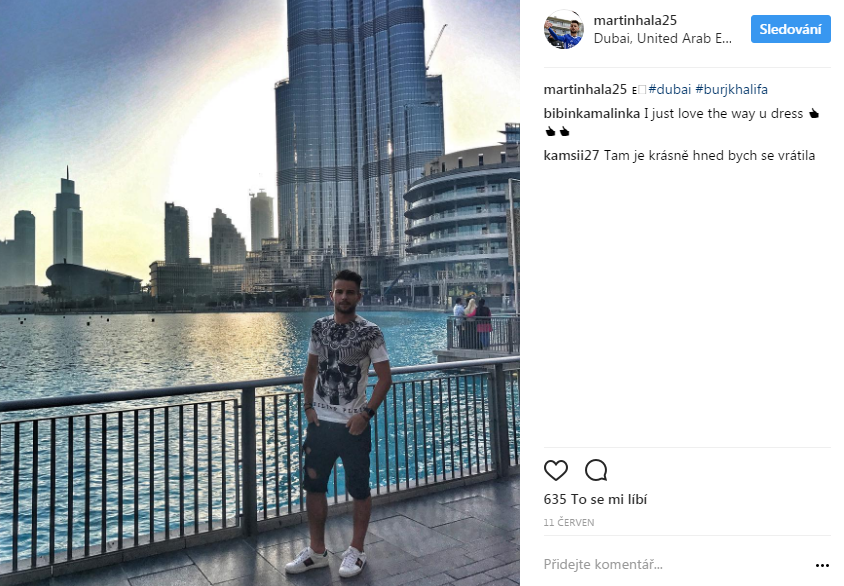Image resolution: width=844 pixels, height=586 pixels.
Task: View the 635 To se mi líbí likes
Action: pyautogui.click(x=595, y=499)
